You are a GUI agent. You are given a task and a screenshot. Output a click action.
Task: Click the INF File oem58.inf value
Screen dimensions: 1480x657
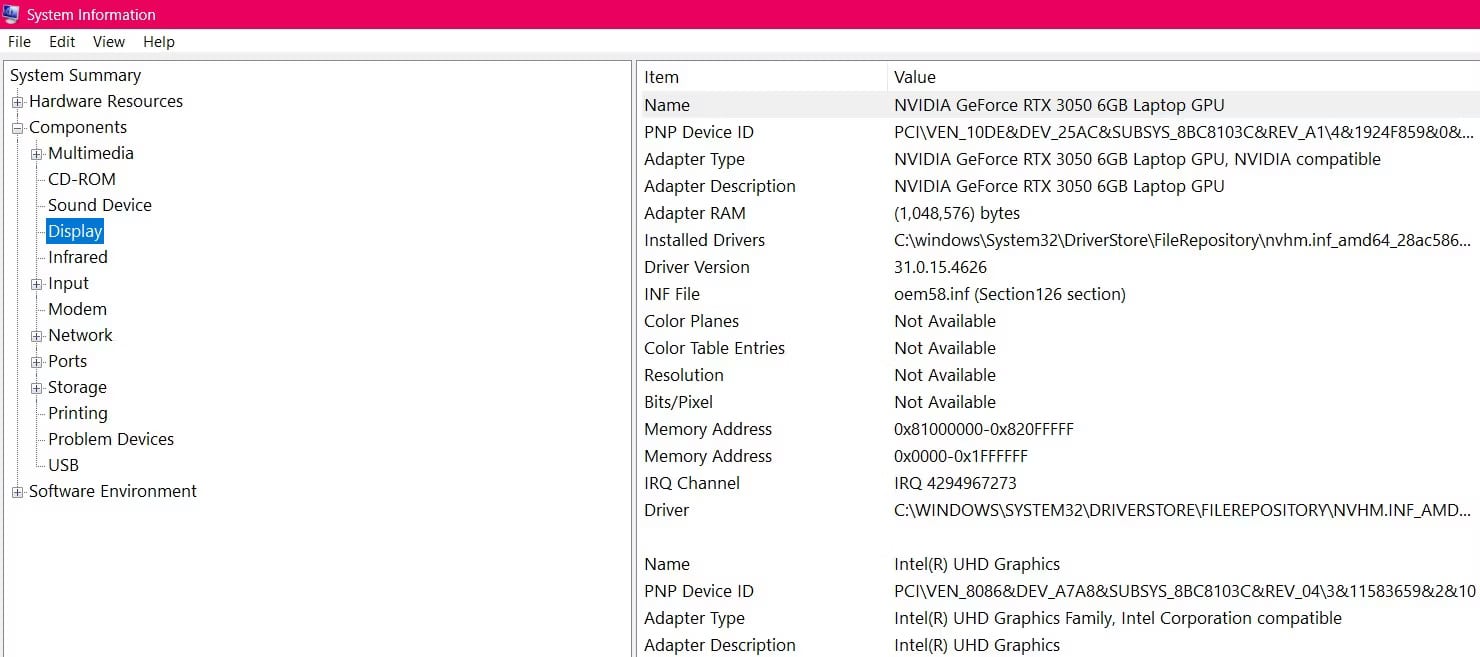point(1010,294)
